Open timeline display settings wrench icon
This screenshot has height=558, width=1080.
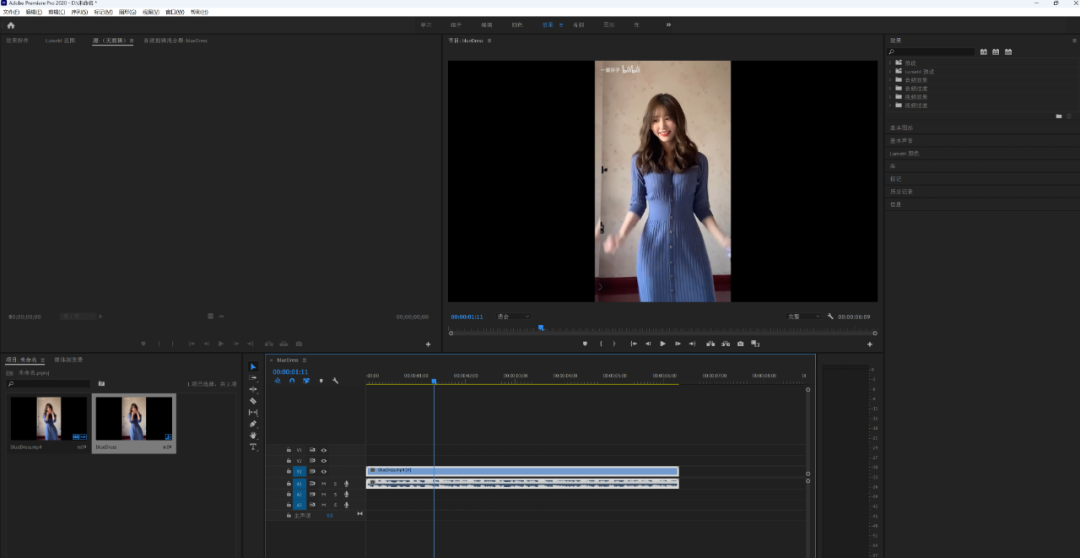click(335, 381)
